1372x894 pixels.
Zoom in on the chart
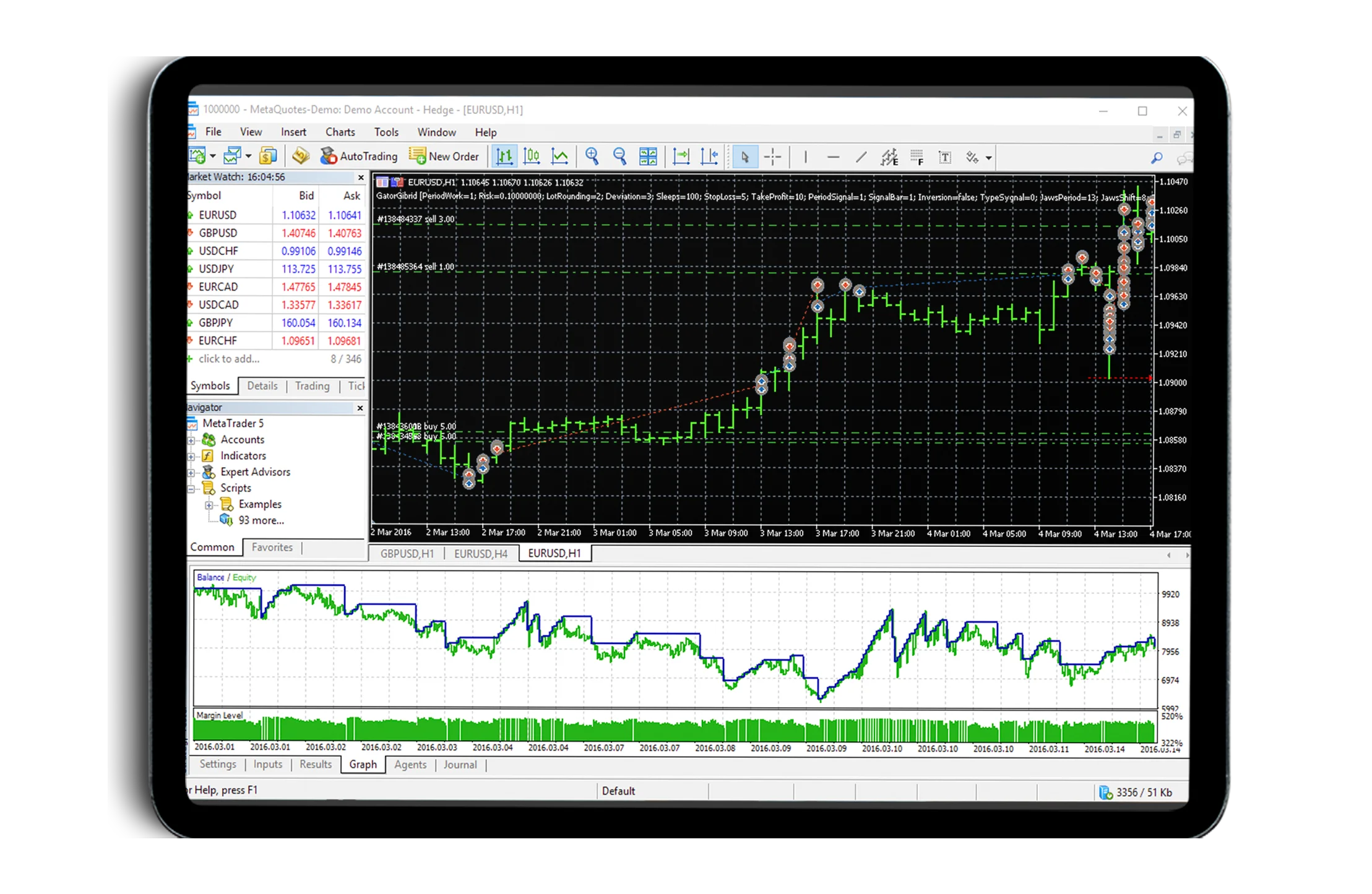(x=592, y=157)
